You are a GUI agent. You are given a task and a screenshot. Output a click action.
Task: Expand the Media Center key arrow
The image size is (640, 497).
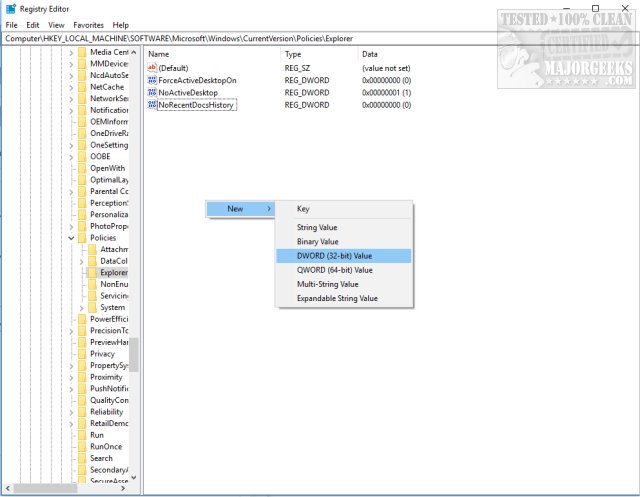[71, 52]
